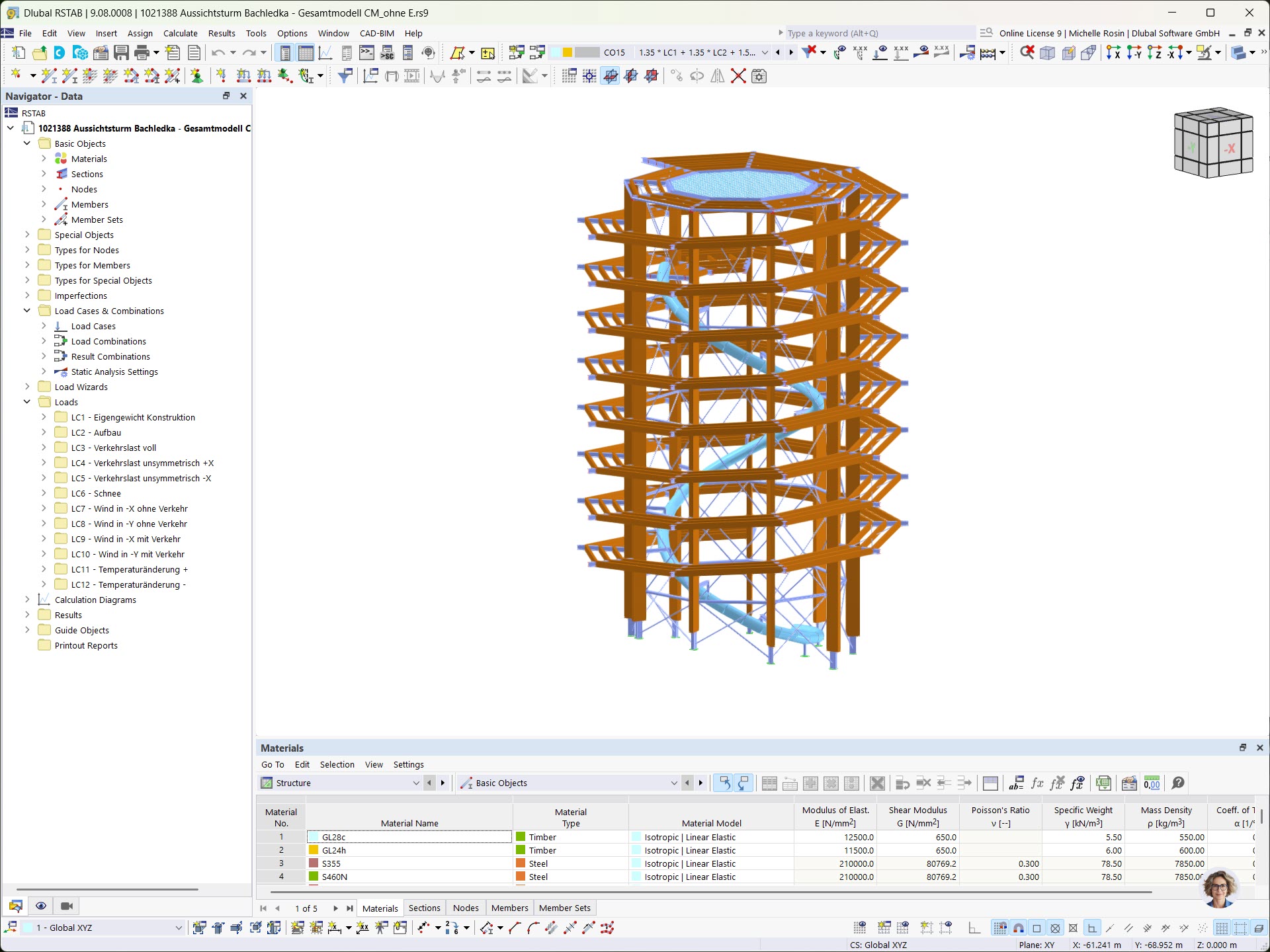
Task: Click the result diagrams graph icon
Action: click(x=325, y=53)
